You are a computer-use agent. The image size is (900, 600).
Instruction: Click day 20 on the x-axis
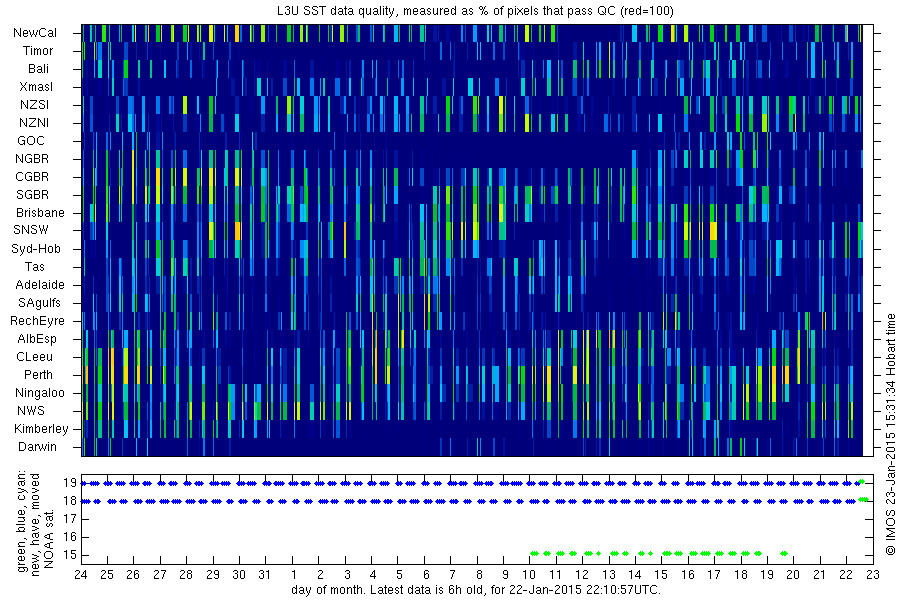click(x=793, y=575)
